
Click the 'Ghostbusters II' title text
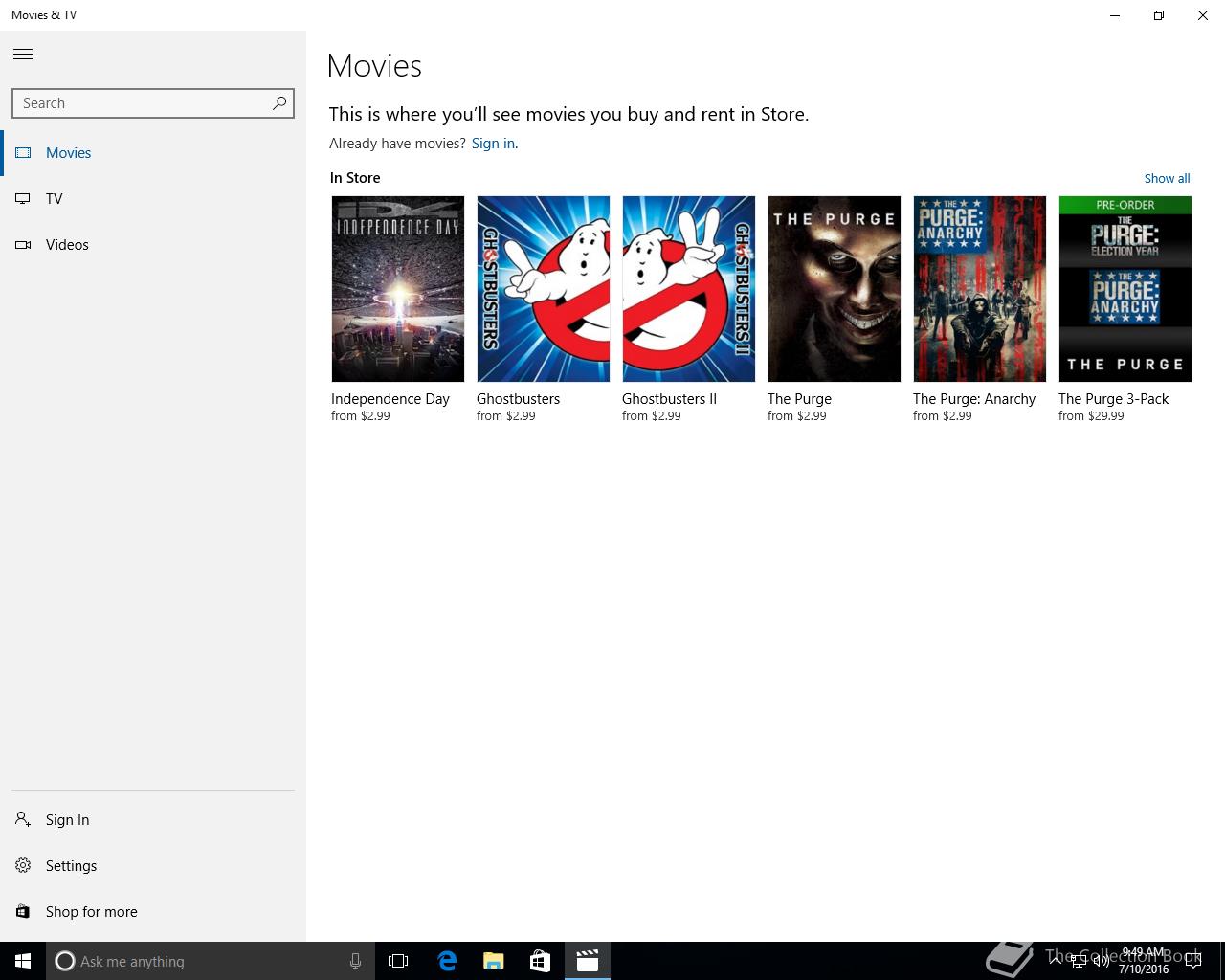coord(669,399)
